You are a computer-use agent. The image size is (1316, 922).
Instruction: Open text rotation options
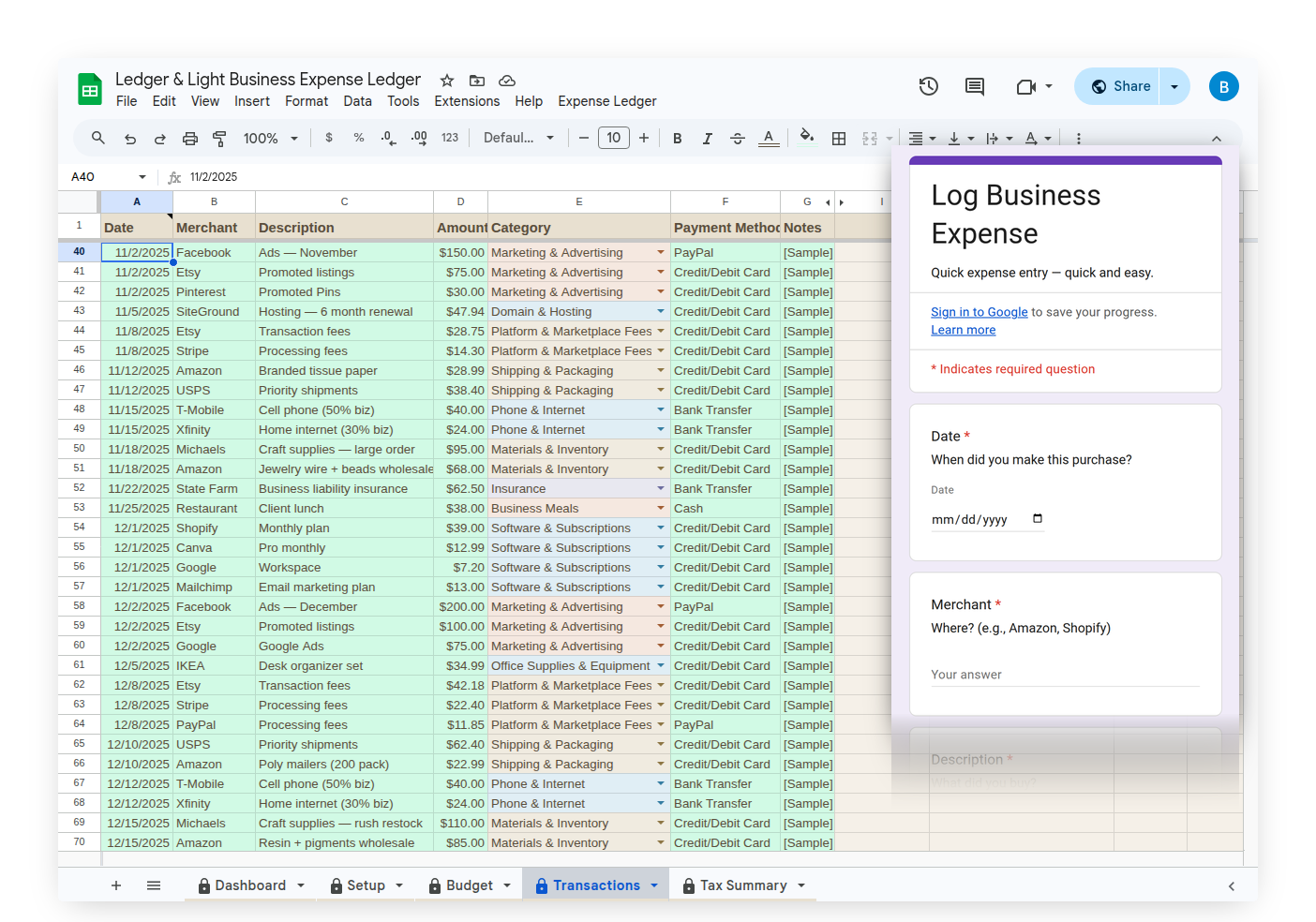pos(1038,139)
